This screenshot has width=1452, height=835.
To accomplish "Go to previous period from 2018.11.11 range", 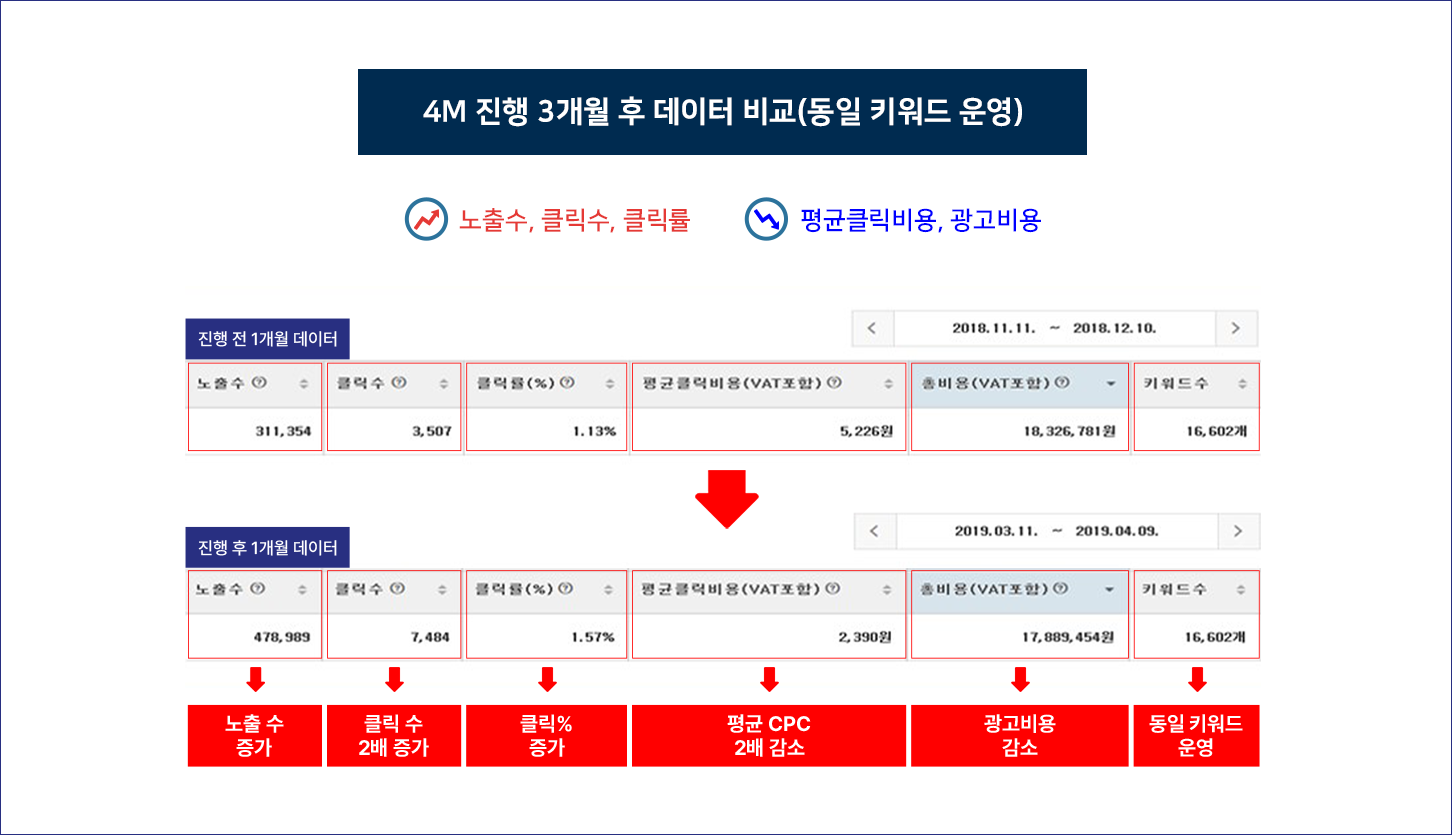I will tap(873, 328).
